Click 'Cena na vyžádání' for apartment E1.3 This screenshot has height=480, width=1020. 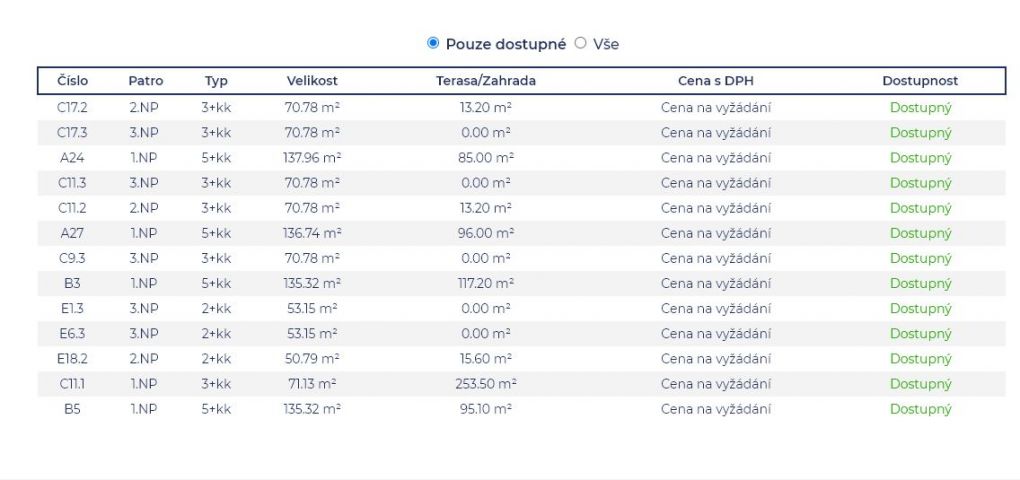[715, 308]
